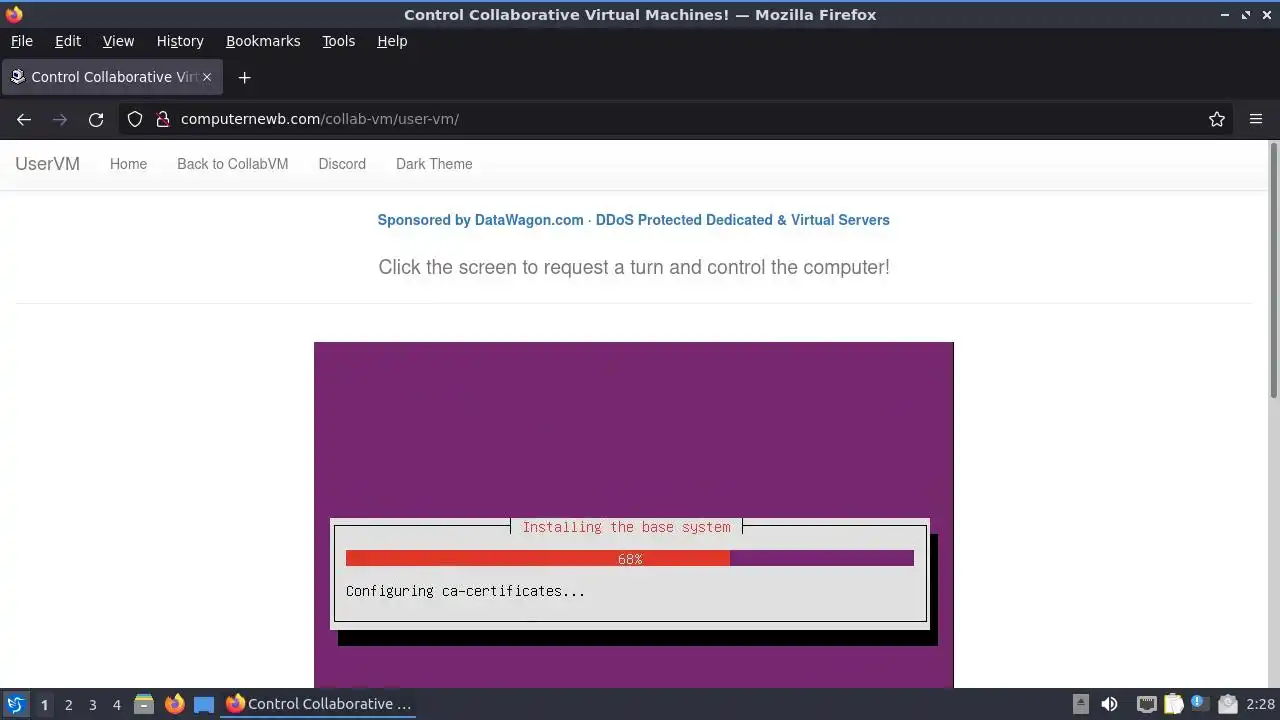Screen dimensions: 1280x720
Task: Open the Tools menu
Action: coord(338,41)
